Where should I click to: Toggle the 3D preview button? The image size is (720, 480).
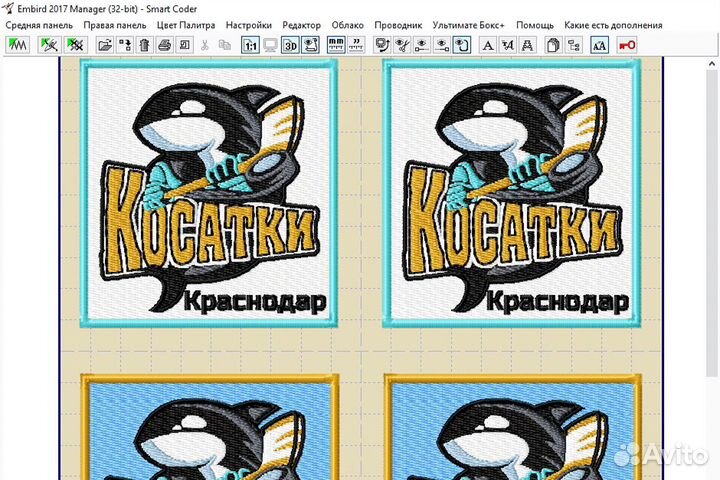coord(290,45)
